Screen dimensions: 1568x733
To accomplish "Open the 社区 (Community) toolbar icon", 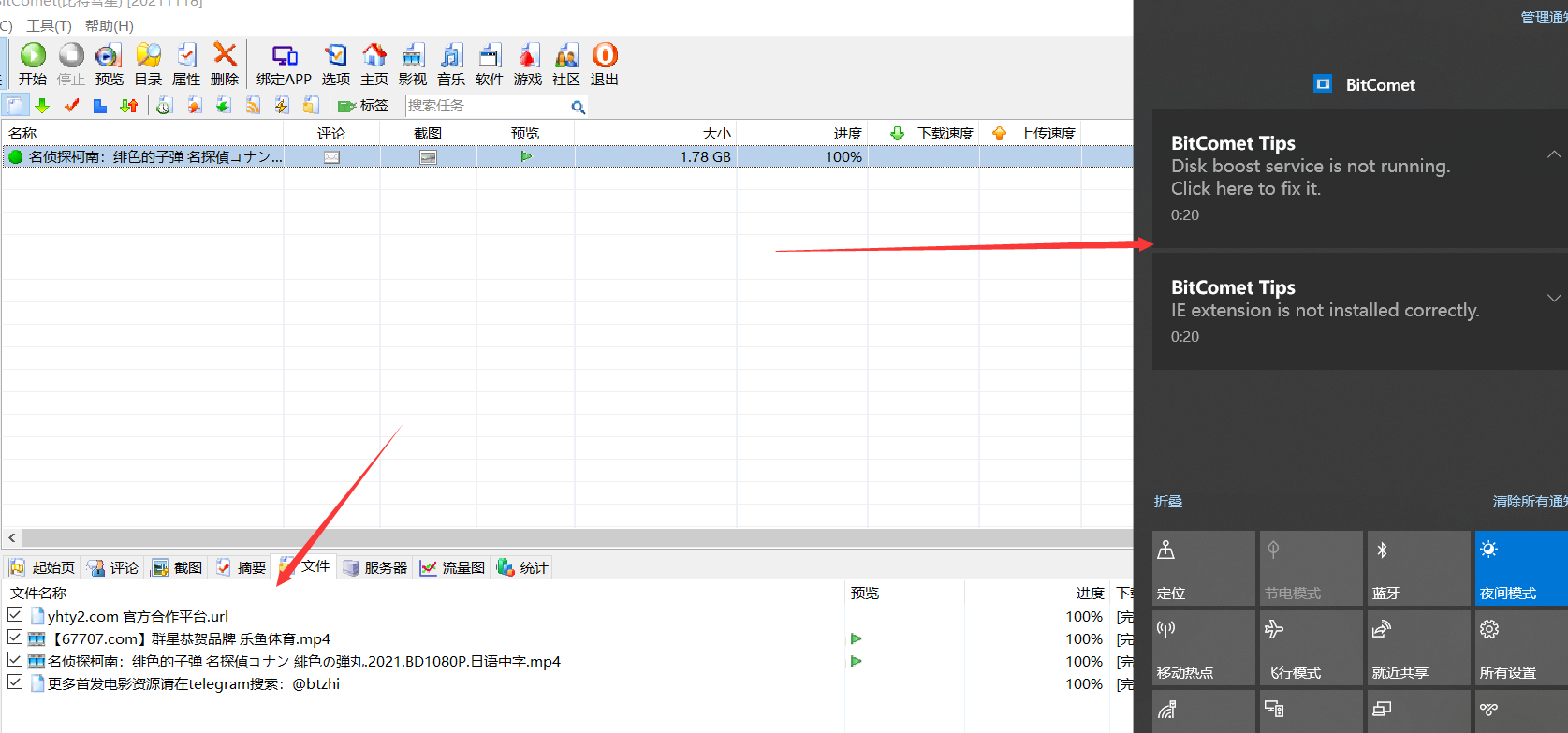I will pos(566,65).
